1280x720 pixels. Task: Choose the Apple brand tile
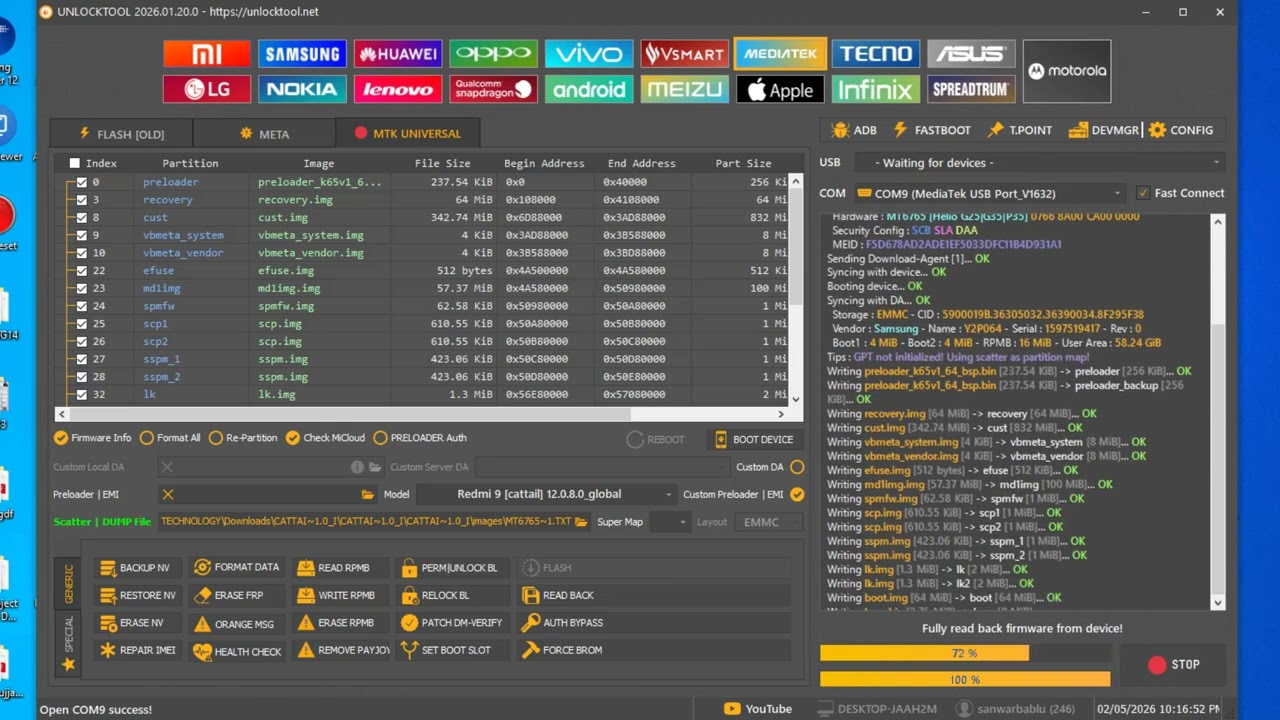coord(780,89)
